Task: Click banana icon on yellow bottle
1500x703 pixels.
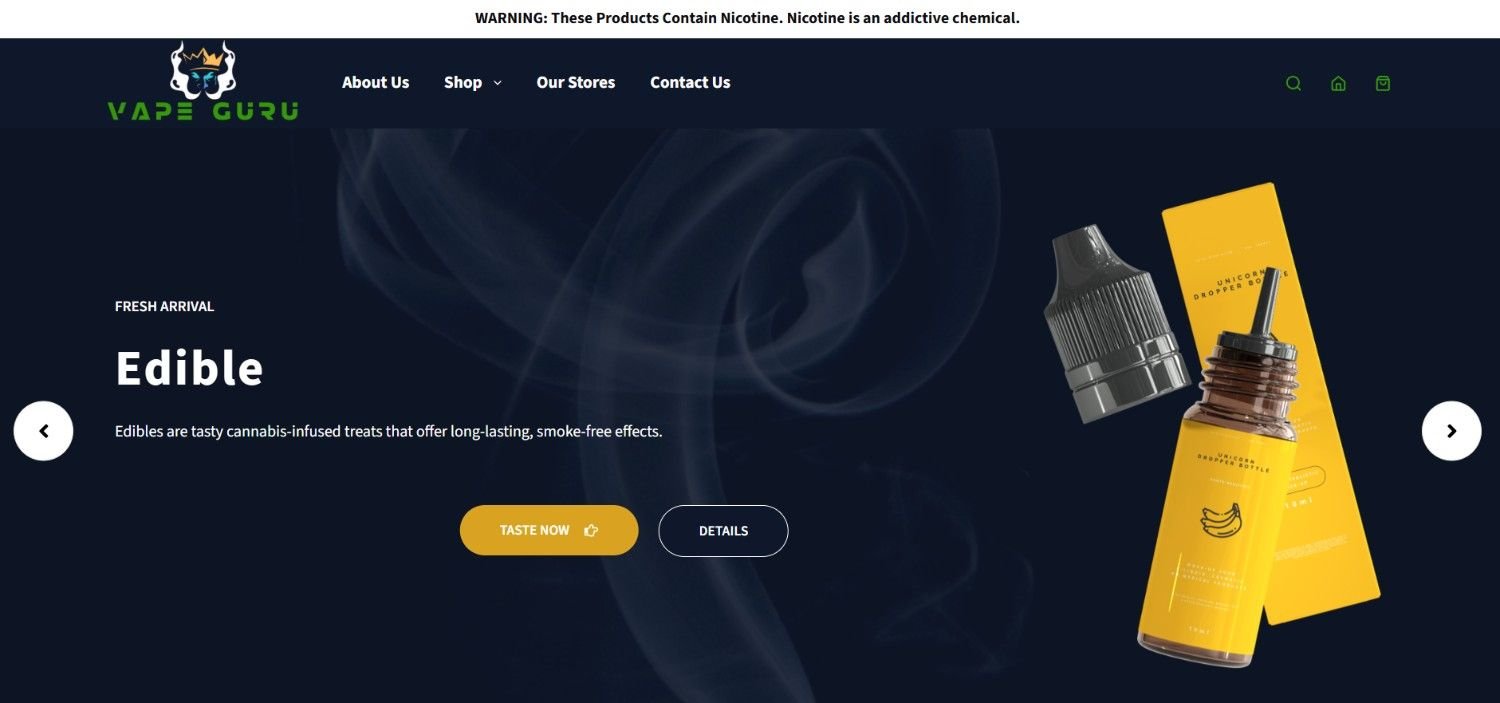Action: coord(1221,520)
